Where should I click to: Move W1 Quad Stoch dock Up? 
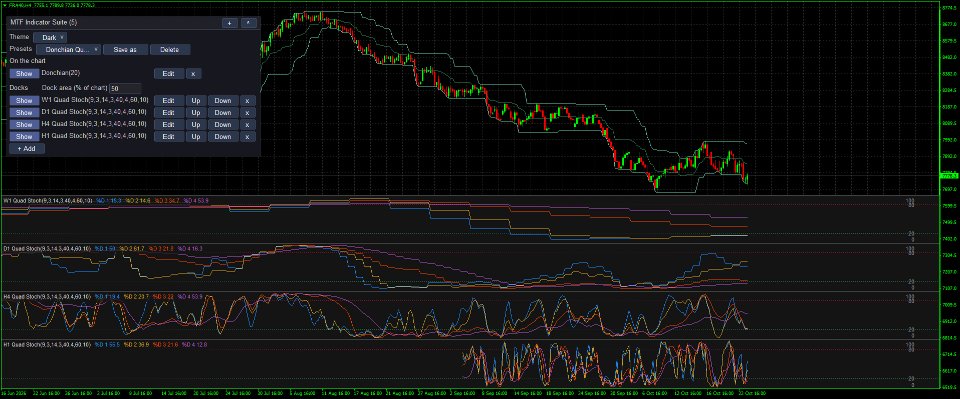pos(196,100)
